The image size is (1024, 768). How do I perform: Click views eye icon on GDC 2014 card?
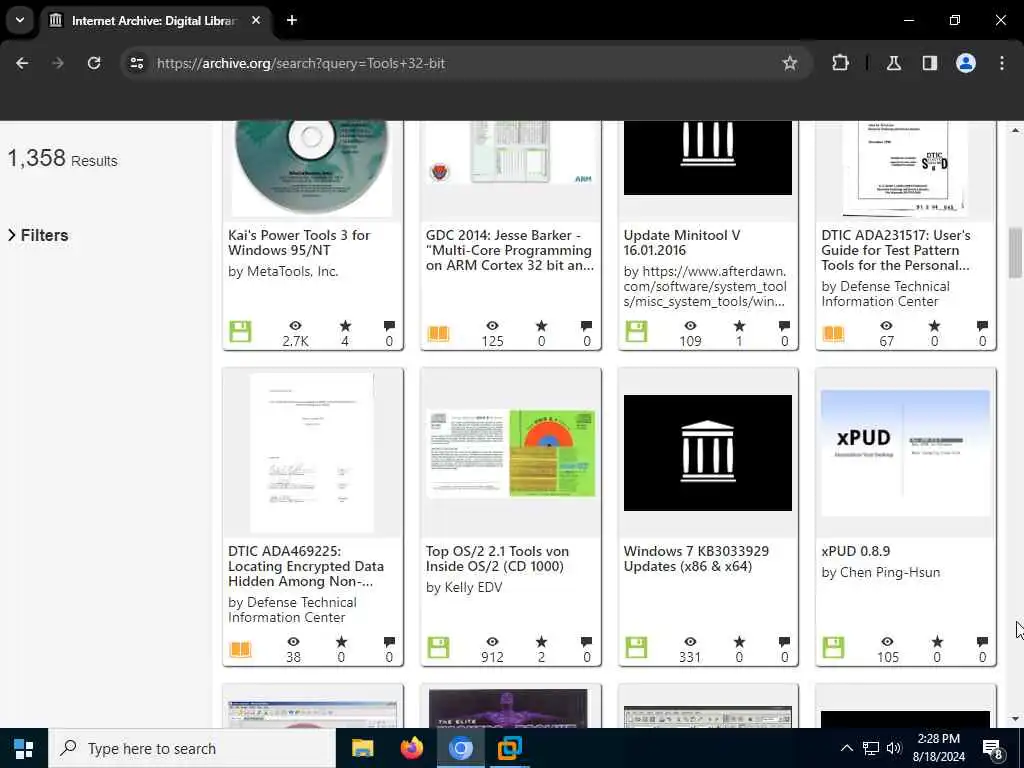(492, 325)
